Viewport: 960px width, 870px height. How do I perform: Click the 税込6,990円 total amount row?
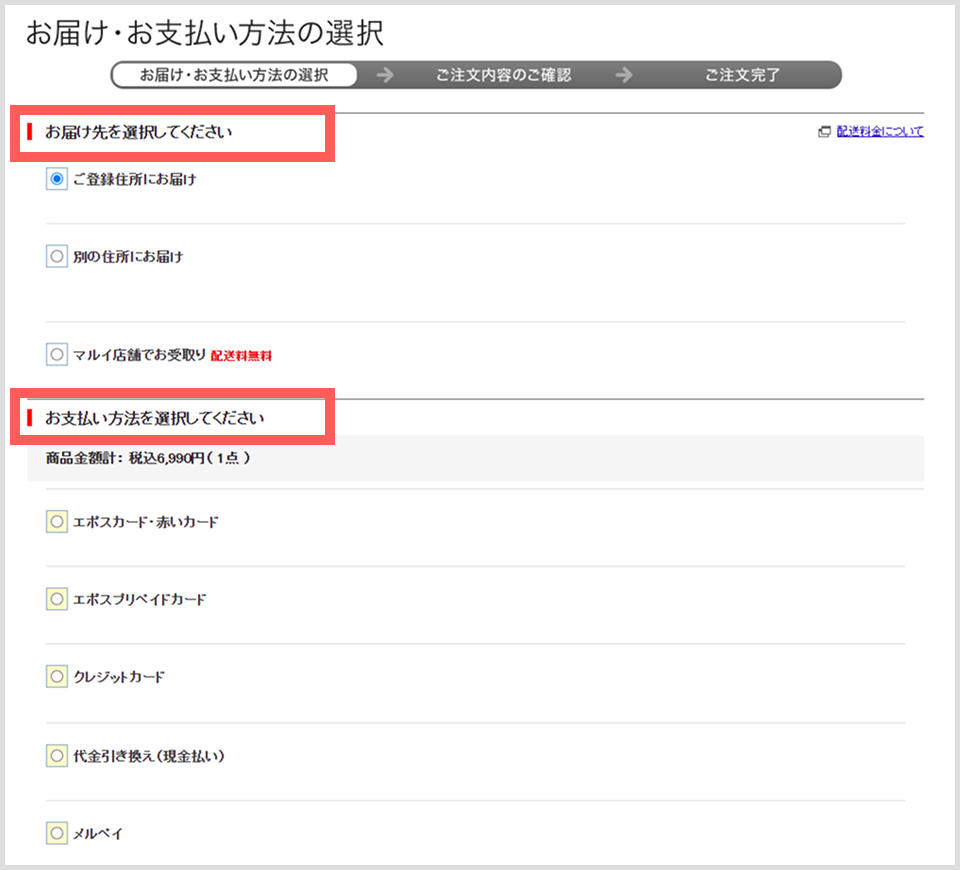click(147, 459)
